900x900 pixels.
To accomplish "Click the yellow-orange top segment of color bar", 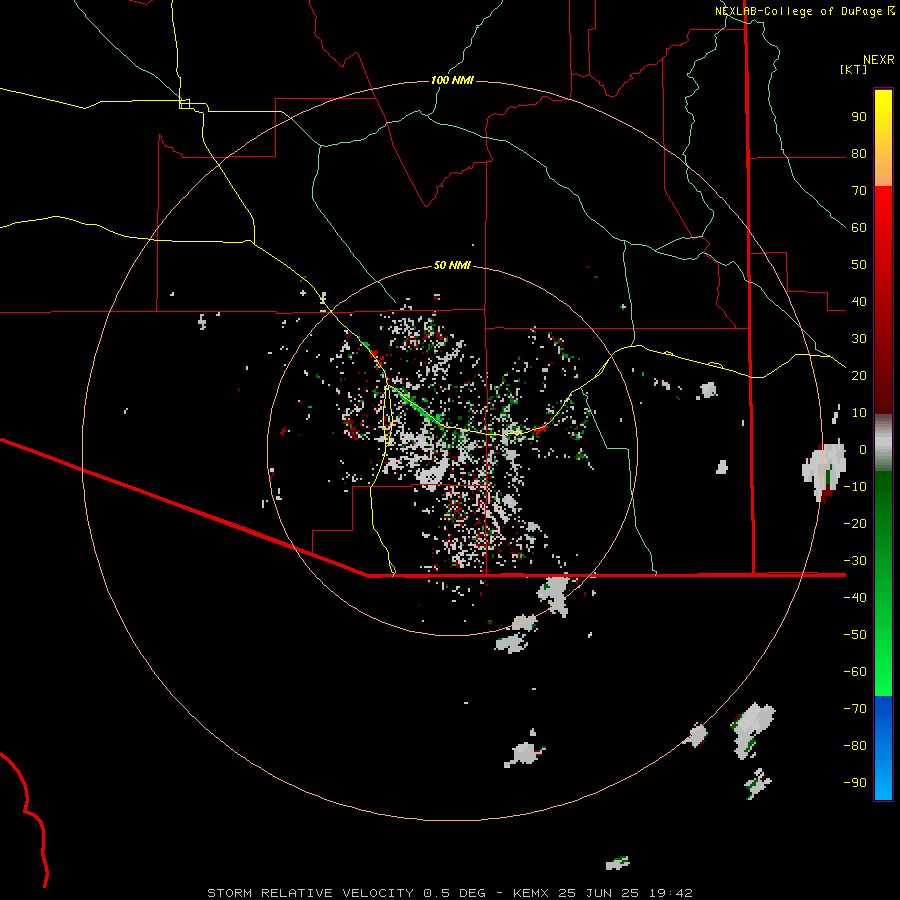I will [x=883, y=138].
